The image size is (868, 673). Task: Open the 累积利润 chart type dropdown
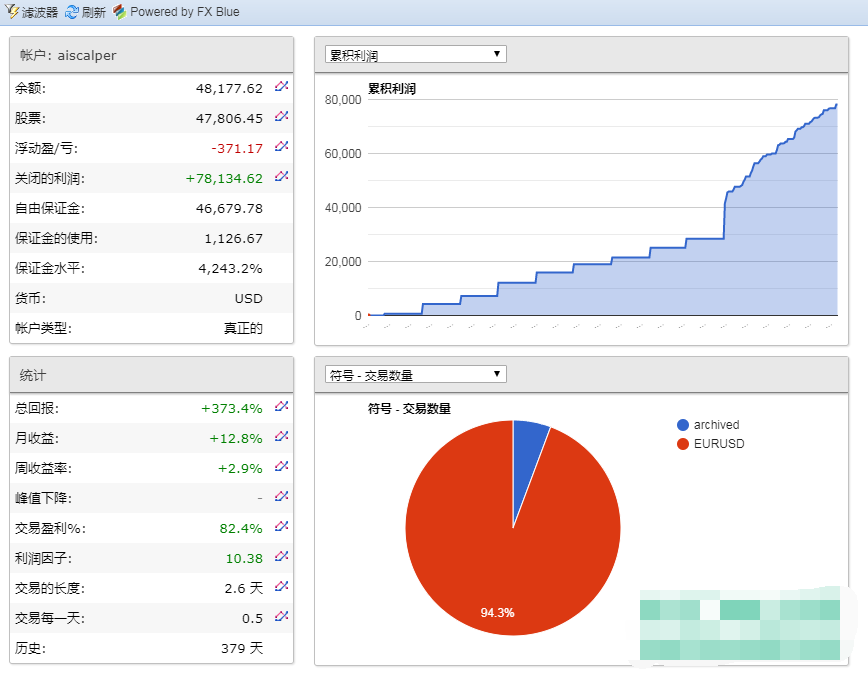pyautogui.click(x=415, y=54)
